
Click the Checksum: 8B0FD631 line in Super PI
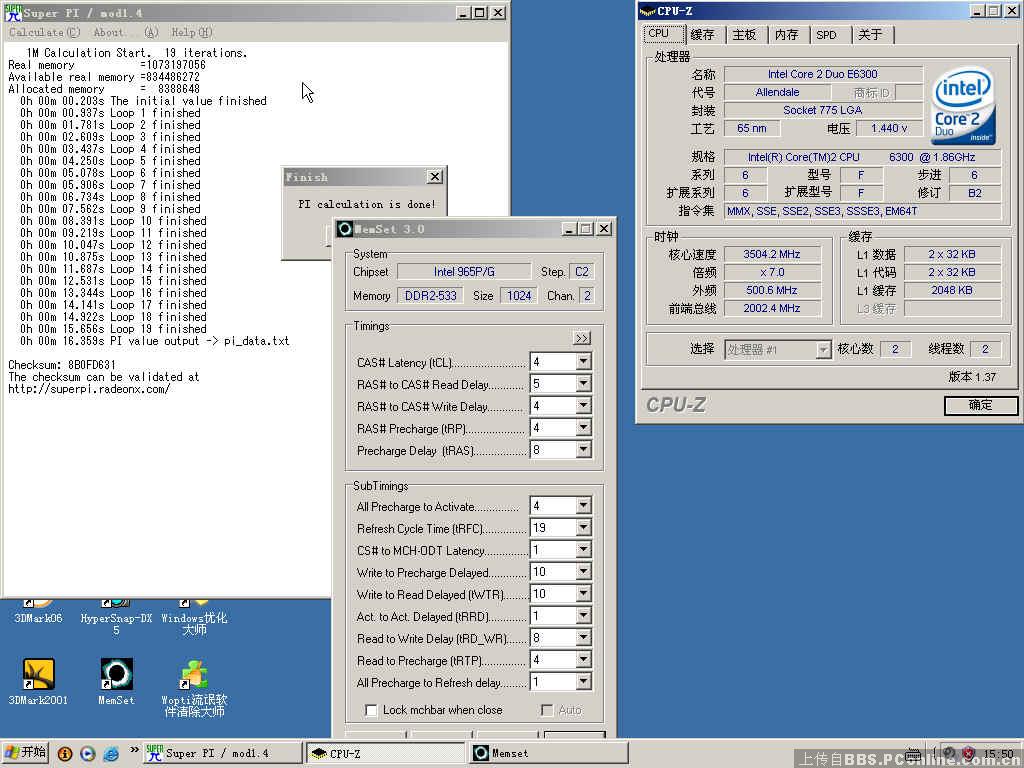point(62,365)
